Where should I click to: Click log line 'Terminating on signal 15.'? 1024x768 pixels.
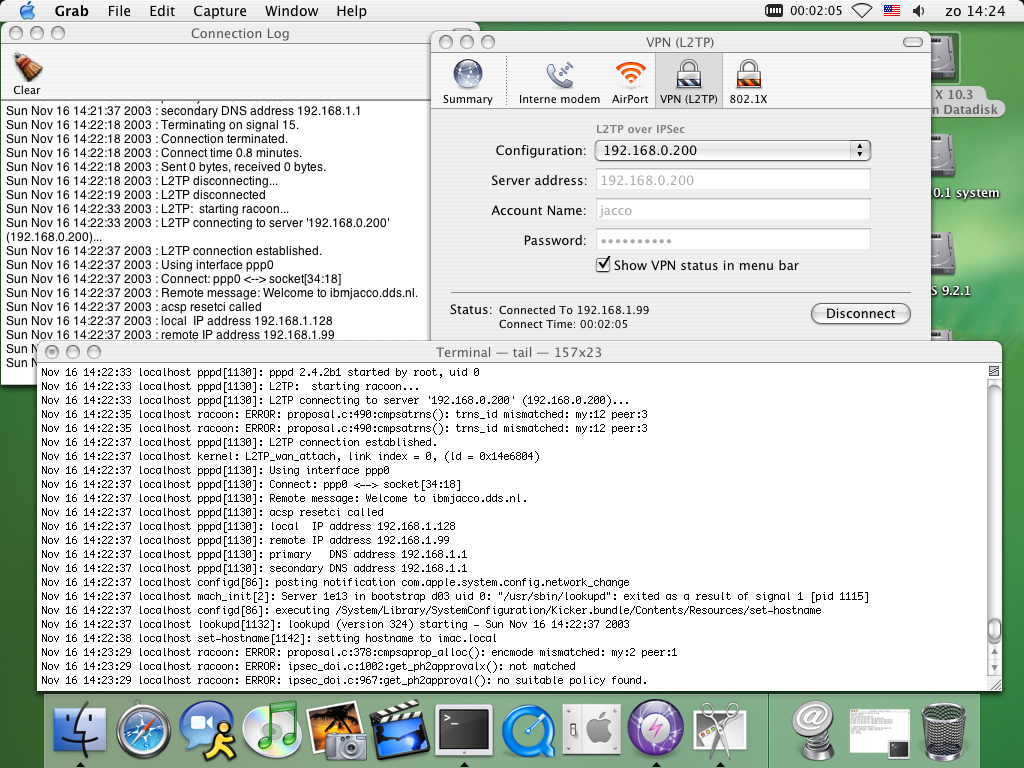pos(230,125)
